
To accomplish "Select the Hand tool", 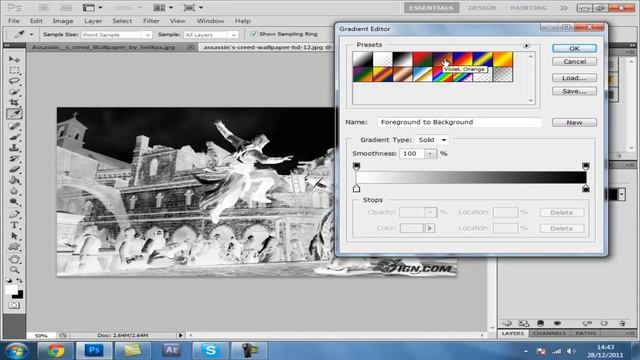I will point(14,259).
